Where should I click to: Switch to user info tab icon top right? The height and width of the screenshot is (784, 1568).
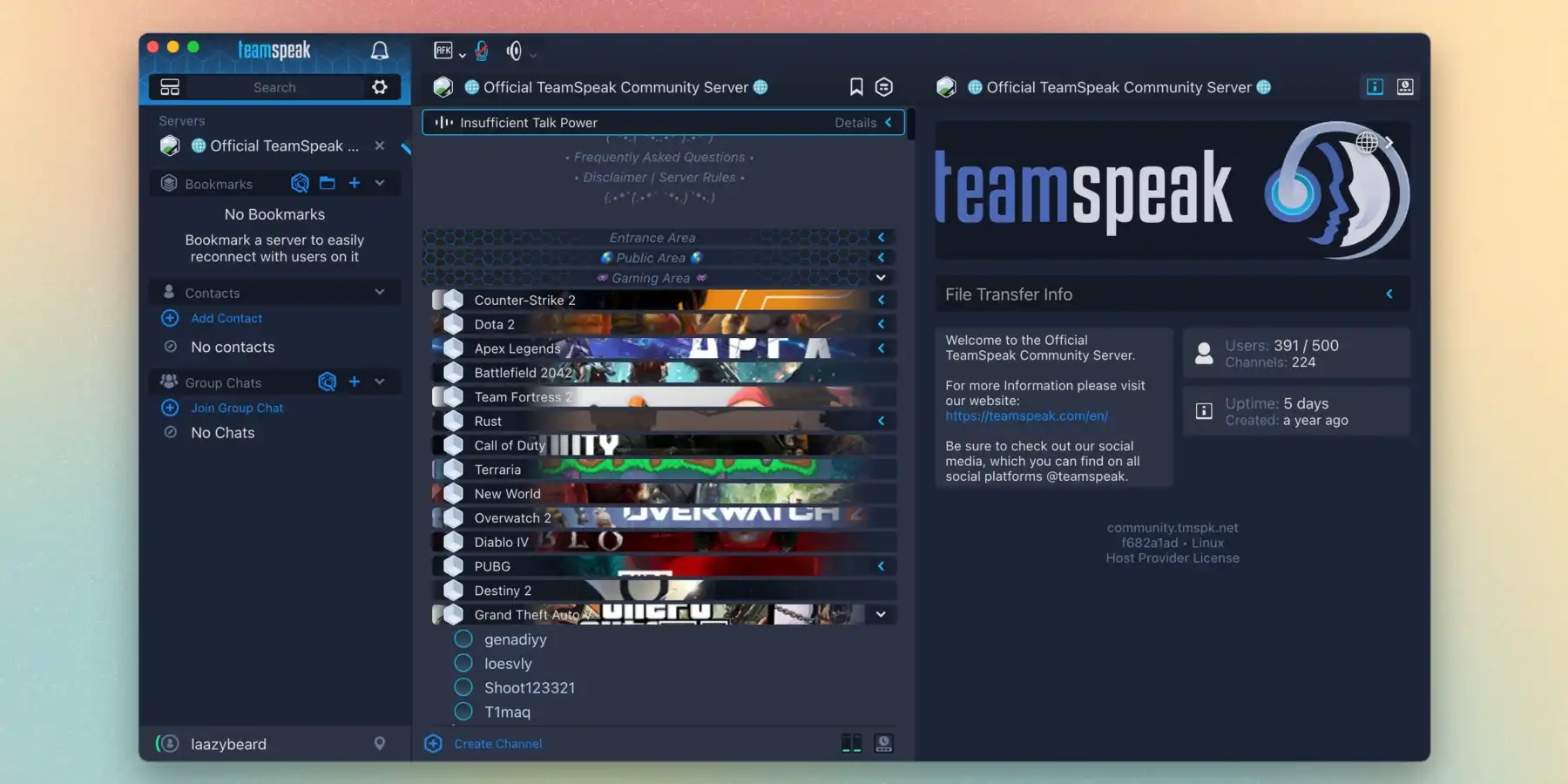tap(1405, 86)
